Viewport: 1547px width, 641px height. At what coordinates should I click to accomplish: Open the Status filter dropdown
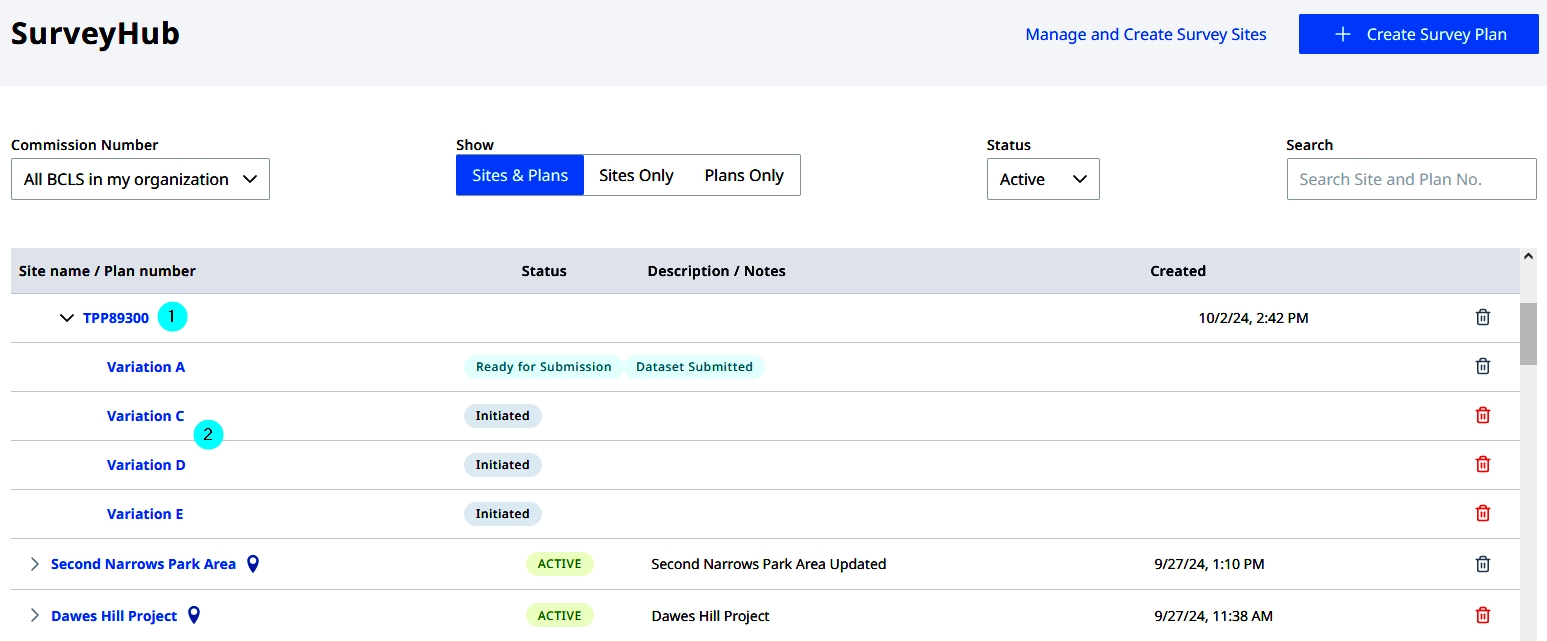click(1043, 179)
